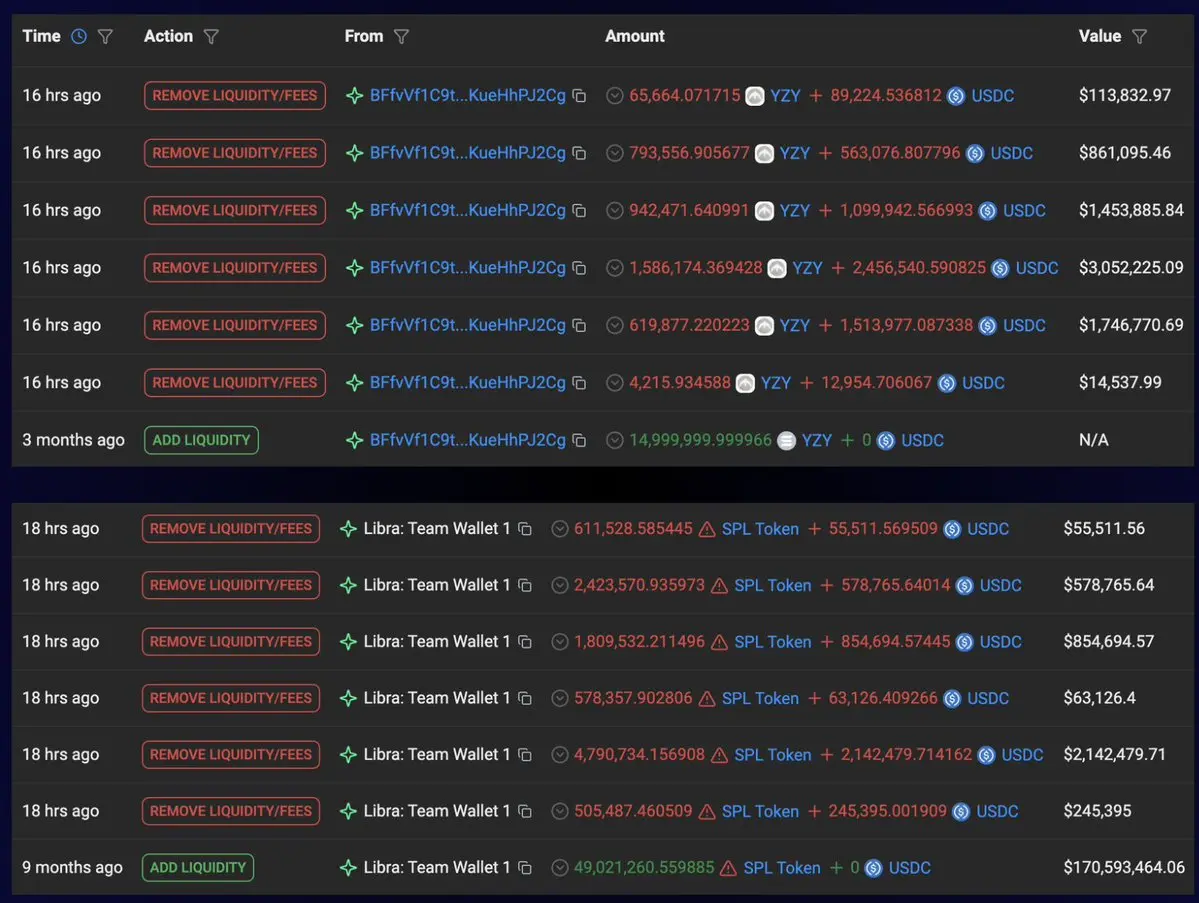This screenshot has width=1199, height=903.
Task: Copy address in the $14,537.99 row
Action: [580, 382]
